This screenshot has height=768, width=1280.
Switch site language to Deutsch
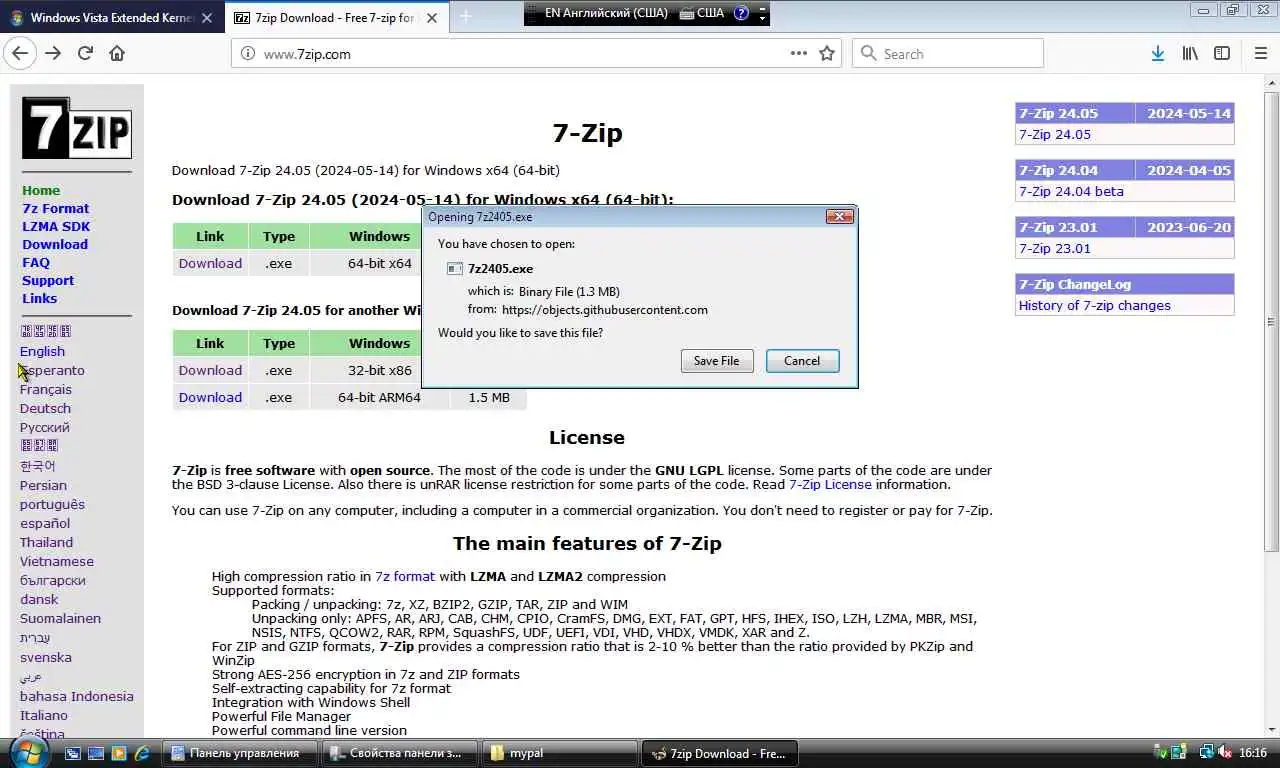45,408
